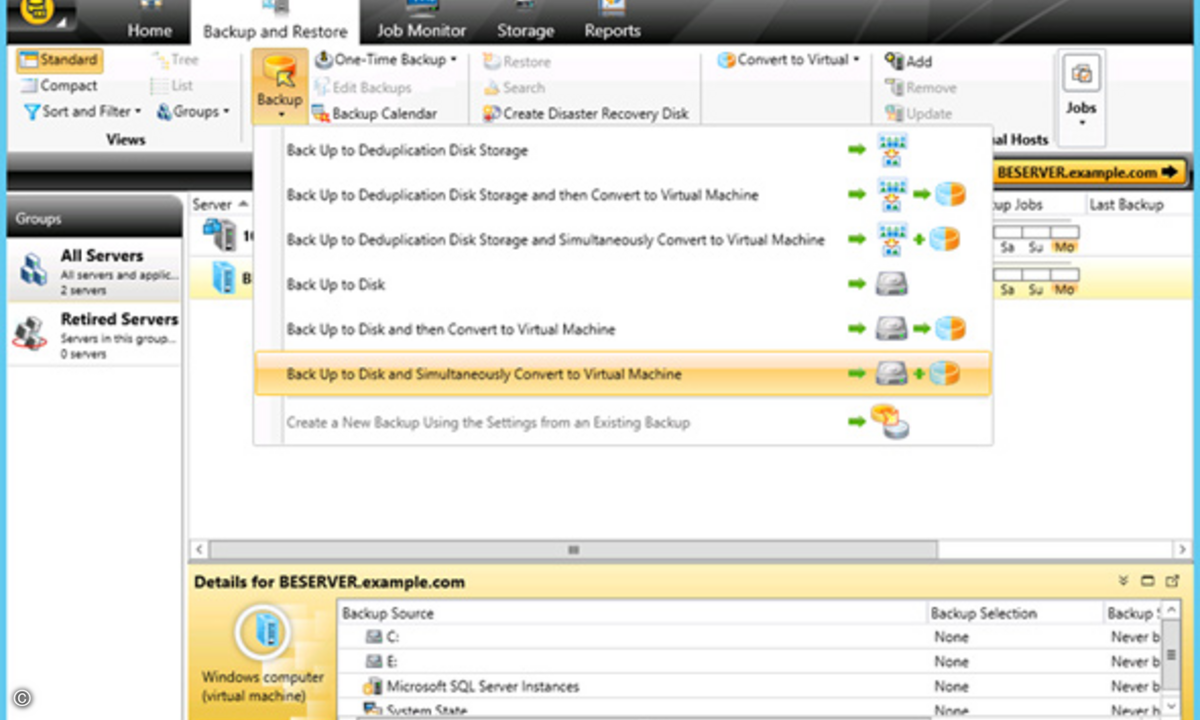This screenshot has height=720, width=1200.
Task: Switch to Backup and Restore tab
Action: (x=275, y=31)
